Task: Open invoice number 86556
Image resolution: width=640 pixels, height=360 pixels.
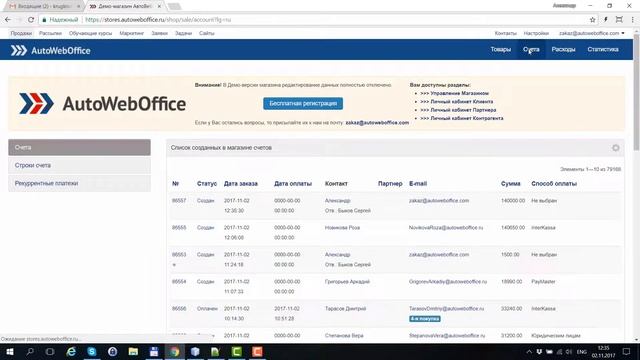Action: click(x=179, y=309)
